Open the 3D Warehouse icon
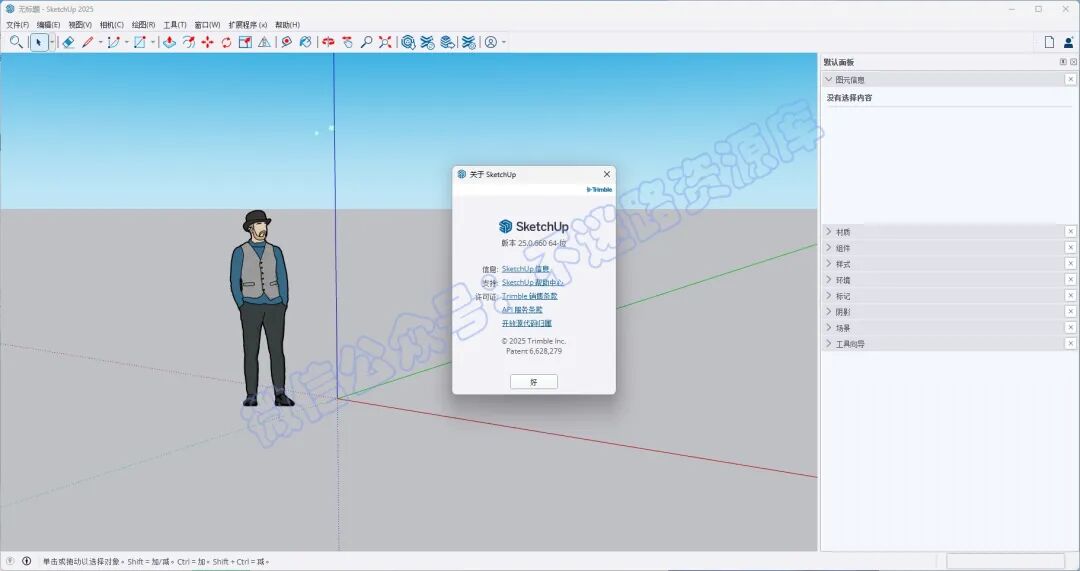 click(x=408, y=42)
